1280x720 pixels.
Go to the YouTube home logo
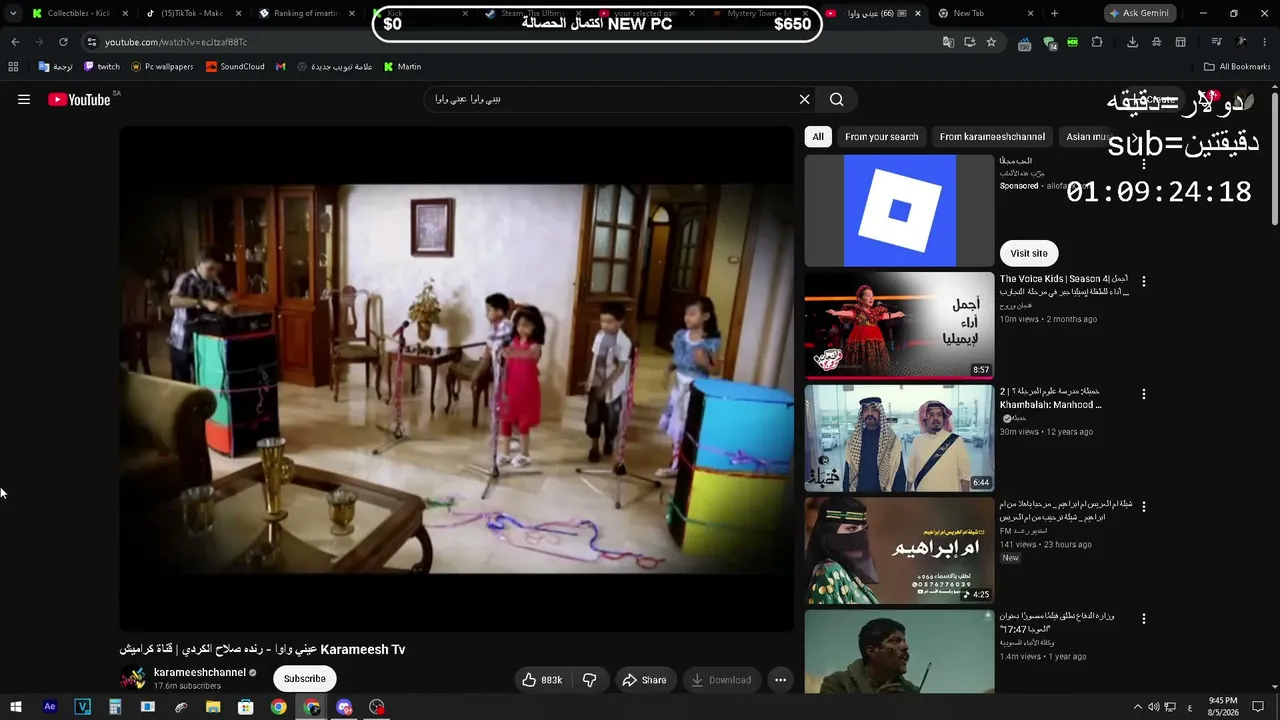pos(79,99)
